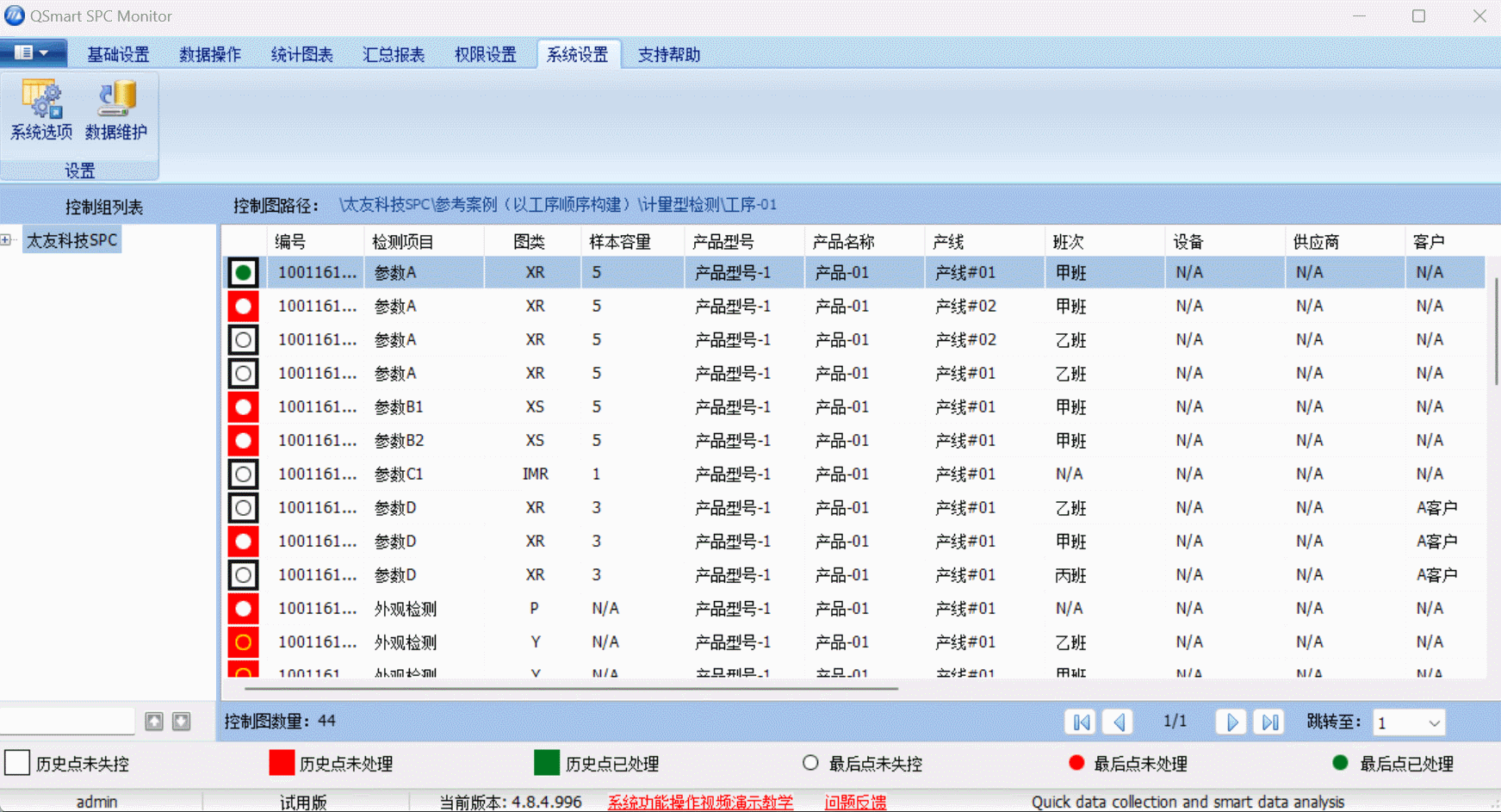Viewport: 1501px width, 812px height.
Task: Toggle the red status indicator on 参数B1 row
Action: click(x=243, y=406)
